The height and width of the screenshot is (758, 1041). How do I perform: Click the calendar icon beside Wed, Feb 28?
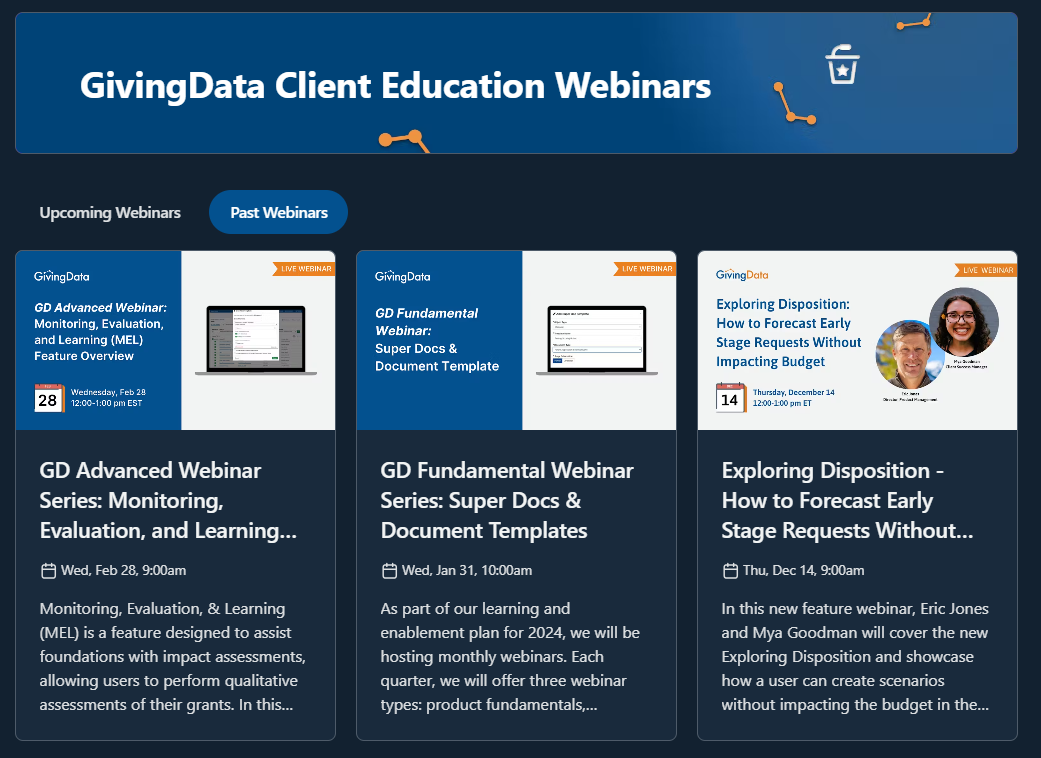pos(48,570)
